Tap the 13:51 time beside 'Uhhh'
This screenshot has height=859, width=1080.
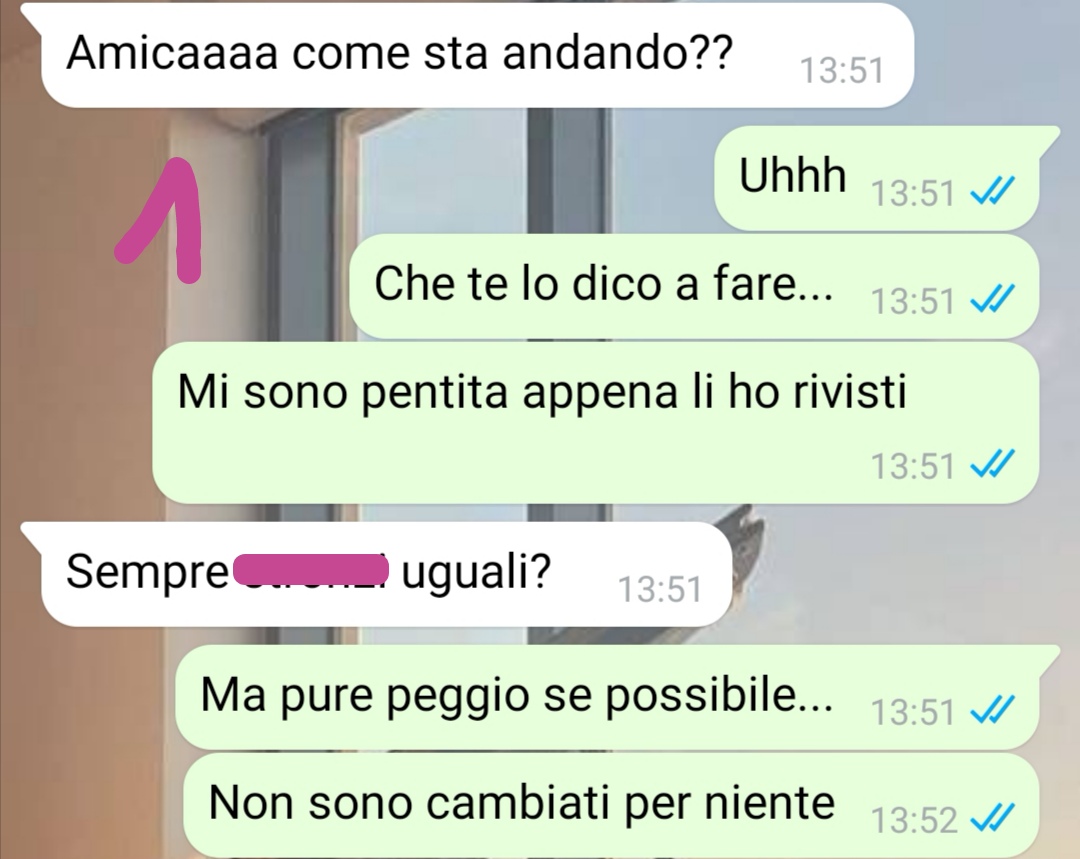click(913, 194)
